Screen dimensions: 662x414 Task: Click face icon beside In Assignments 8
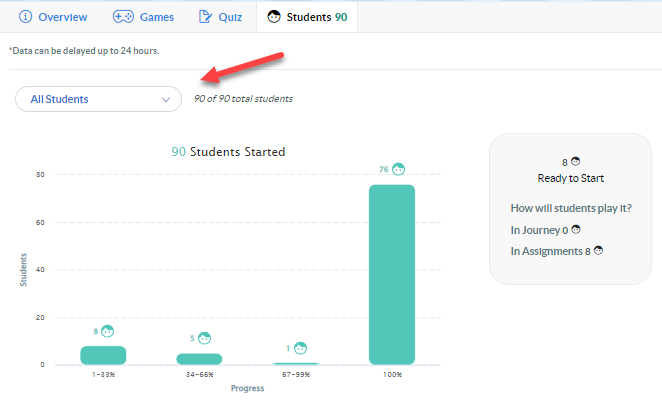tap(598, 251)
